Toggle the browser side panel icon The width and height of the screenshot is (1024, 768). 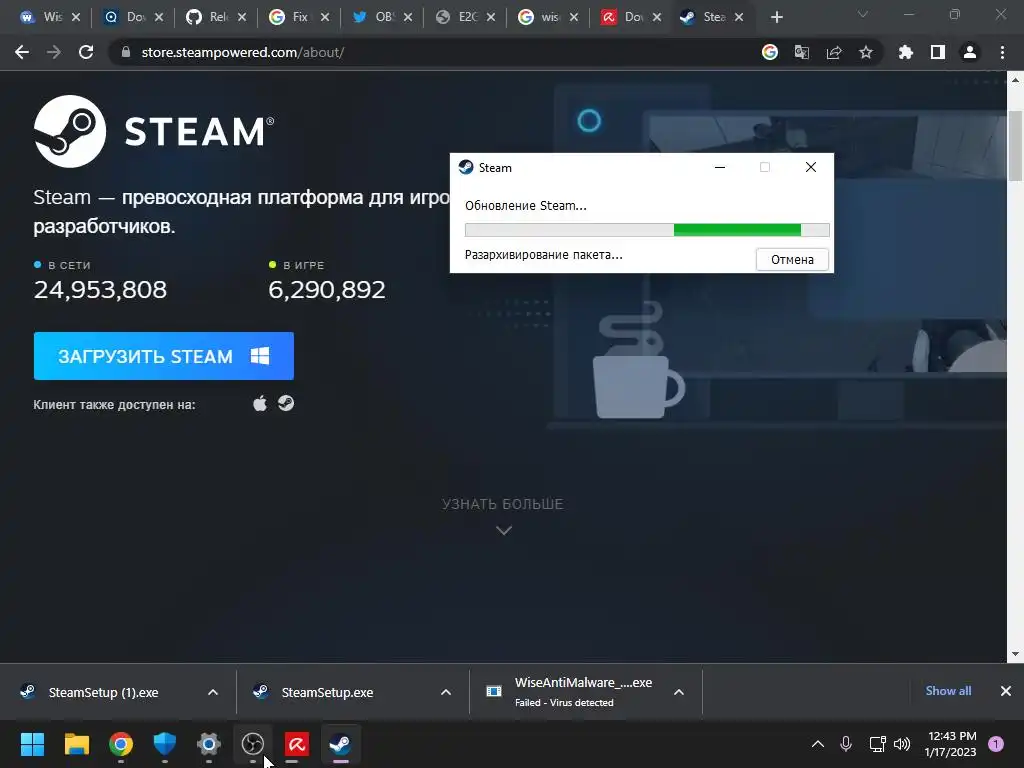[x=938, y=52]
